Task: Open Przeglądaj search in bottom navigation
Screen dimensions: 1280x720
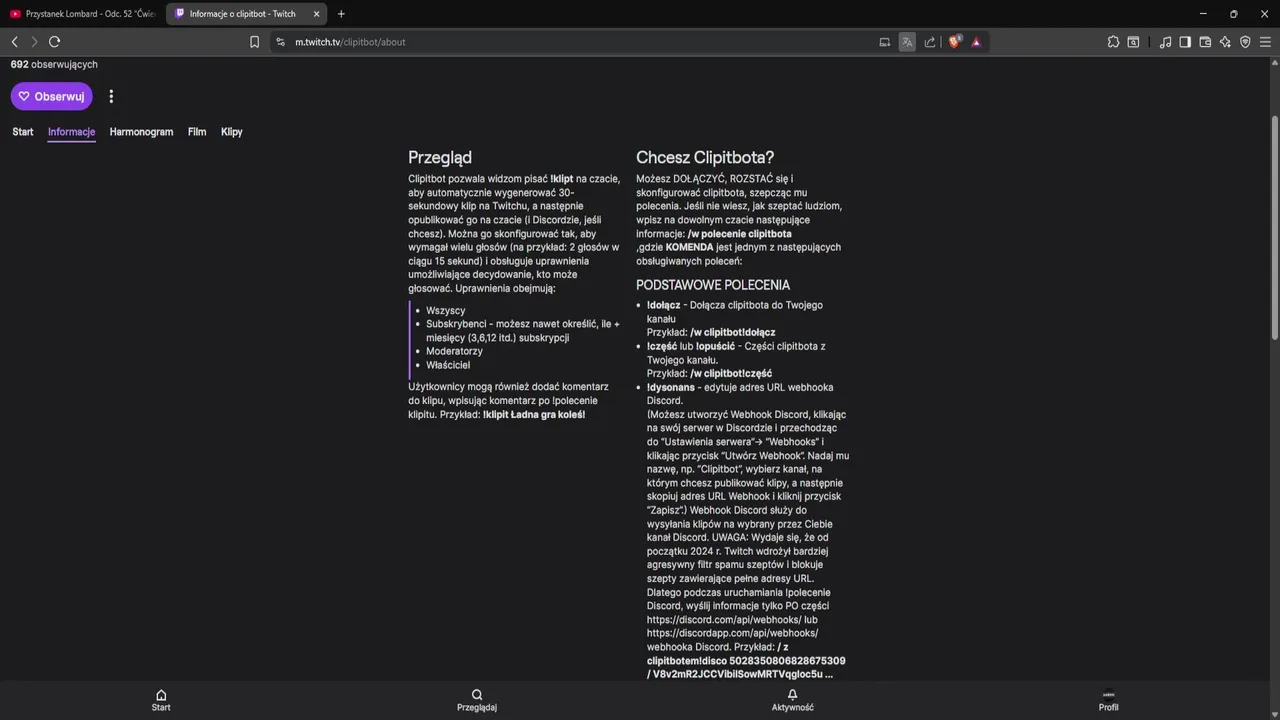Action: (477, 700)
